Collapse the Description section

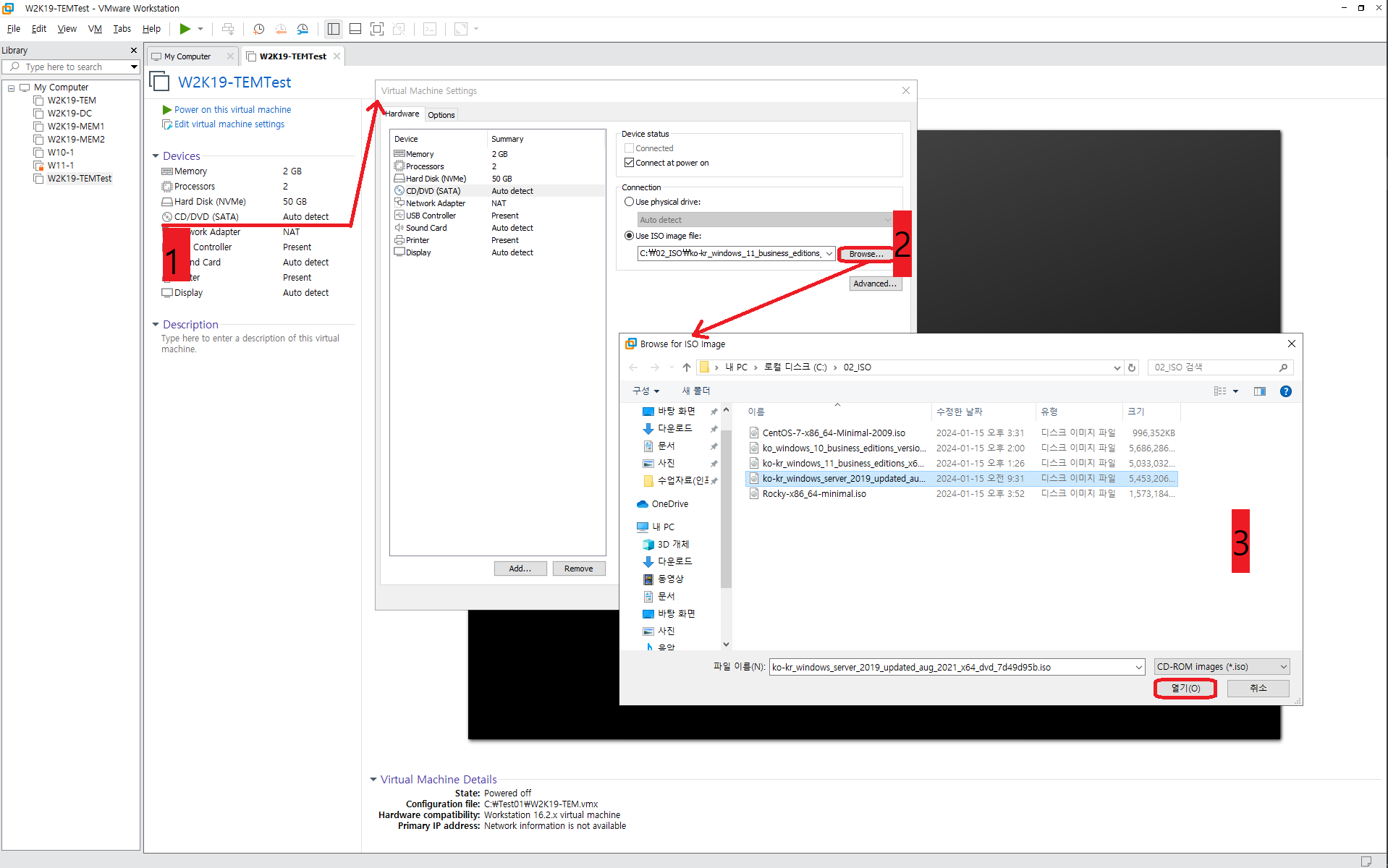pos(156,325)
